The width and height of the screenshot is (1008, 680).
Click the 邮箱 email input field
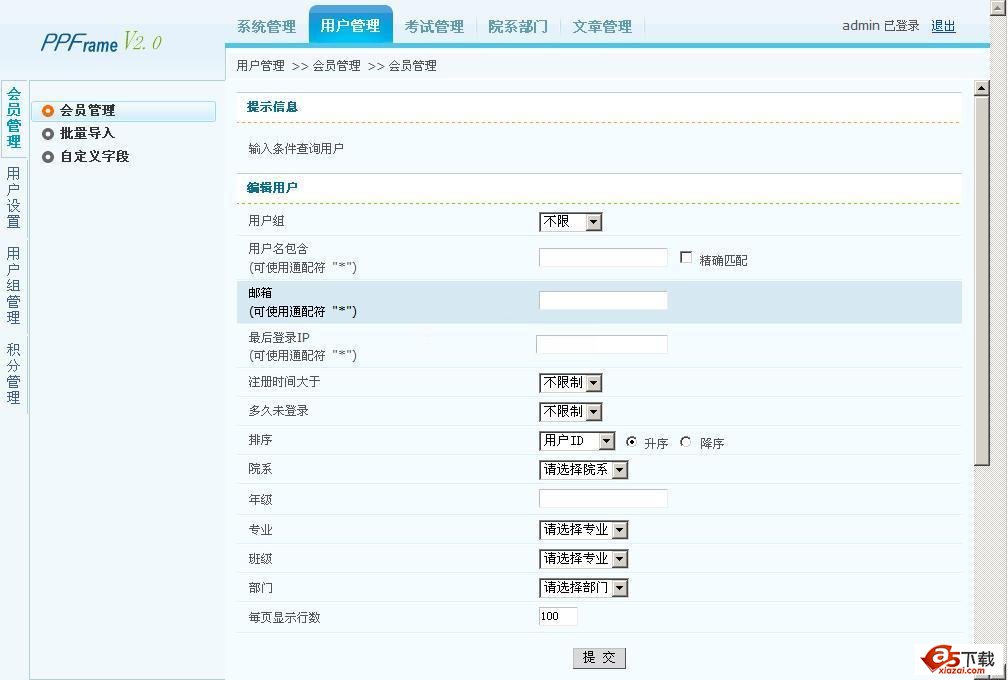click(602, 300)
